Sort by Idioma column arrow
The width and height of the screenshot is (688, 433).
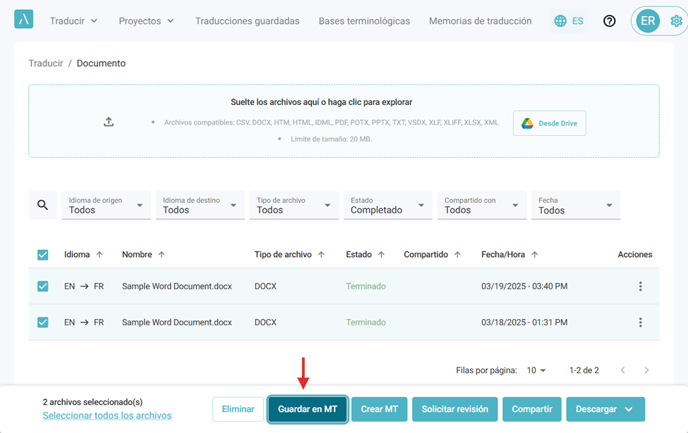coord(100,254)
